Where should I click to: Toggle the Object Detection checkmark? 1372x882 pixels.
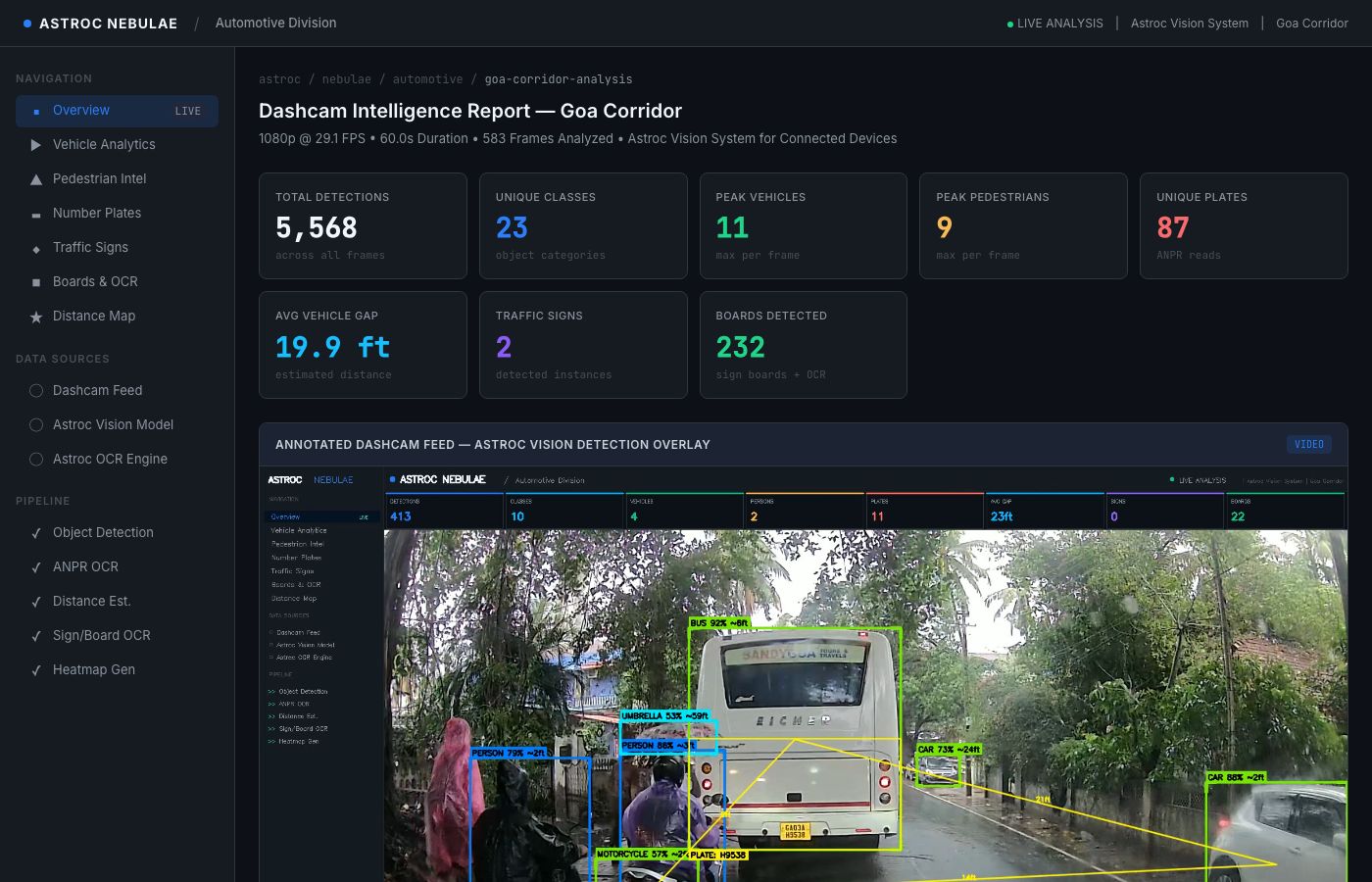pos(36,533)
